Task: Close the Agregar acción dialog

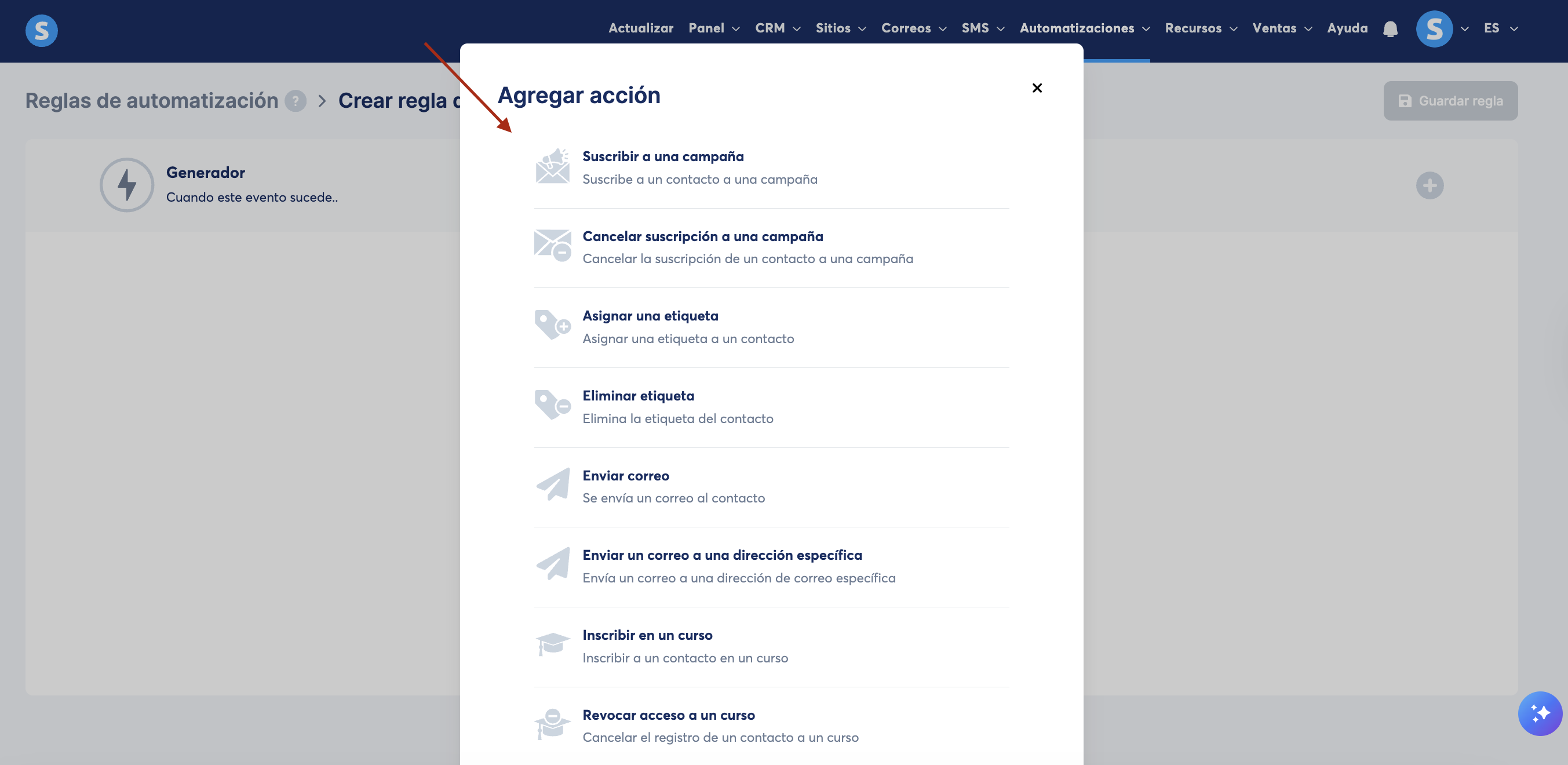Action: point(1037,88)
